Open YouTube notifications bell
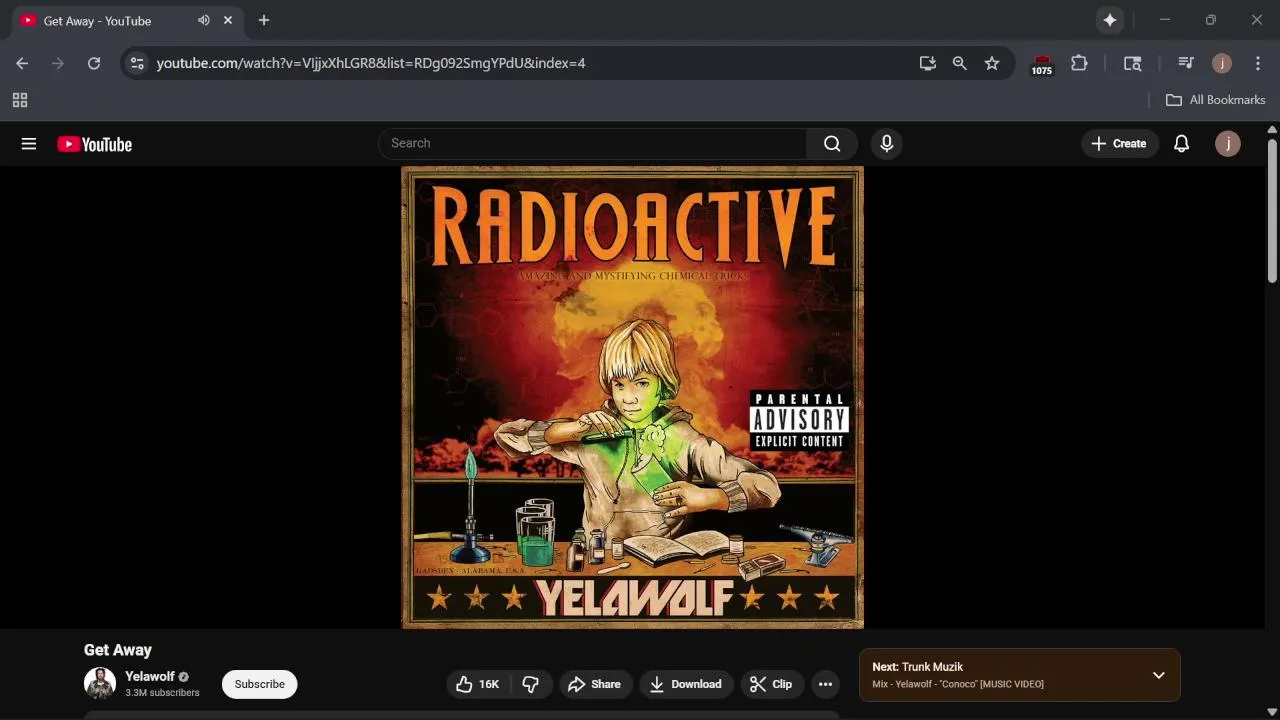Viewport: 1280px width, 720px height. pos(1181,143)
